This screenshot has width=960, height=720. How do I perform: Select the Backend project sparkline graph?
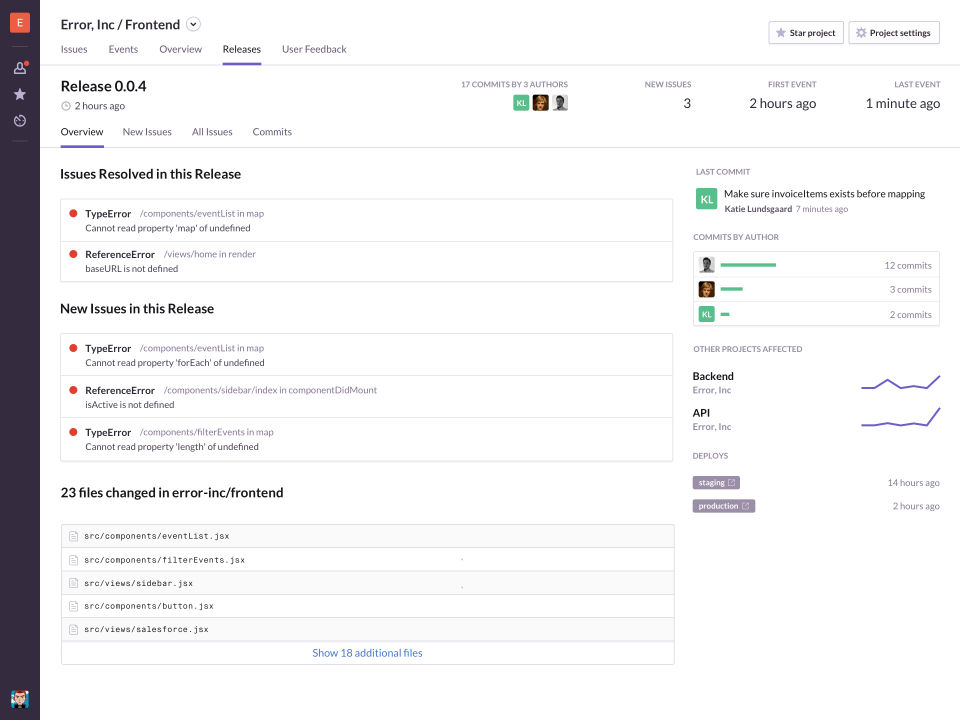[x=900, y=384]
